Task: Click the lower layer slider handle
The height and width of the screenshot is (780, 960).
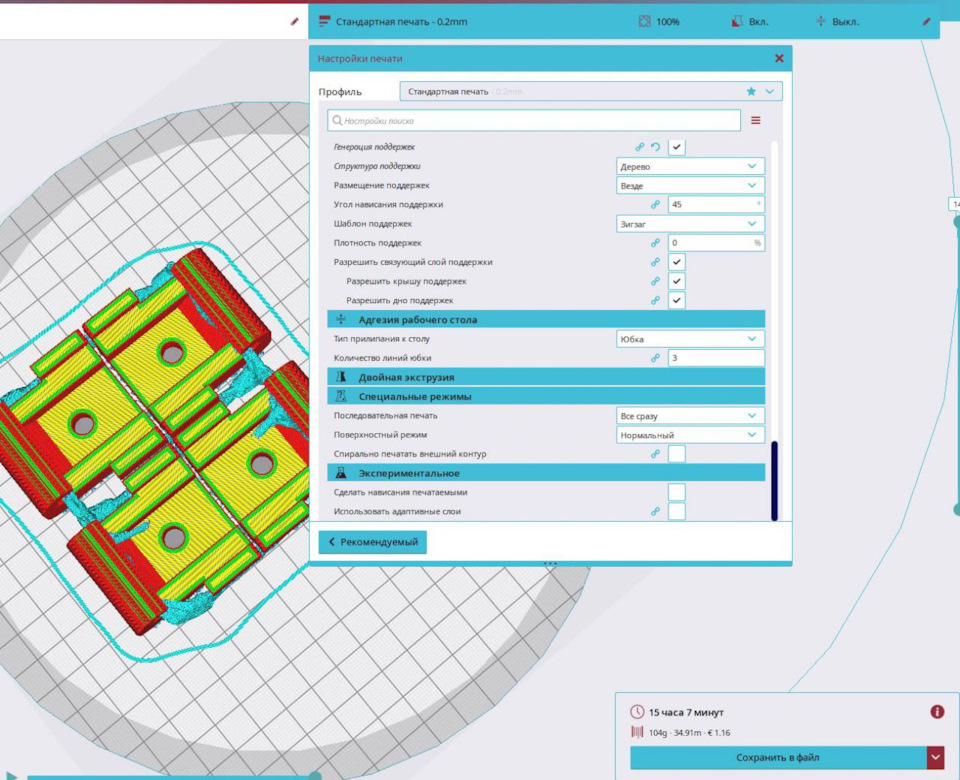Action: (x=956, y=509)
